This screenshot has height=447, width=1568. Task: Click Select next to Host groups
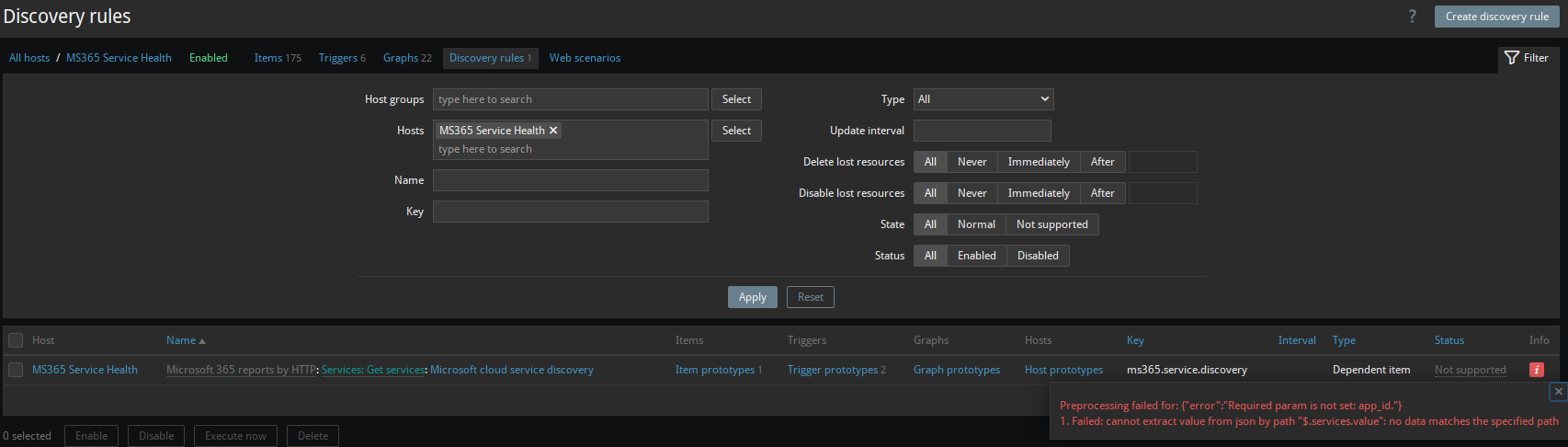pyautogui.click(x=736, y=99)
